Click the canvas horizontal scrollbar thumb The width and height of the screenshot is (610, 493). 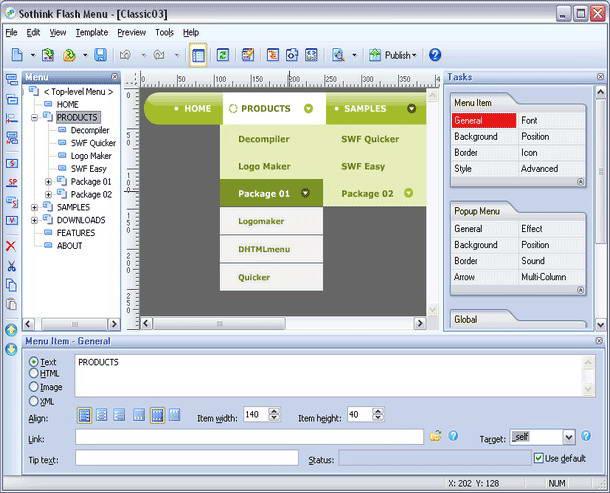coord(219,323)
